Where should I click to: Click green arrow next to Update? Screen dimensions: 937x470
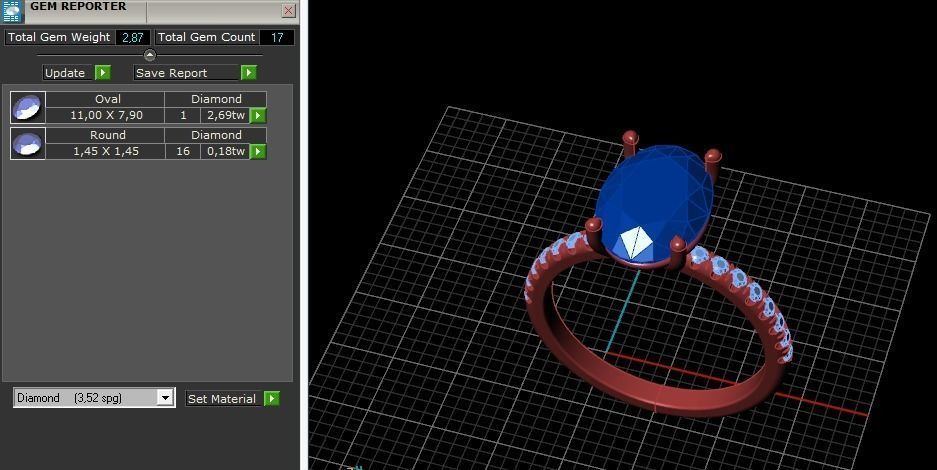(103, 73)
